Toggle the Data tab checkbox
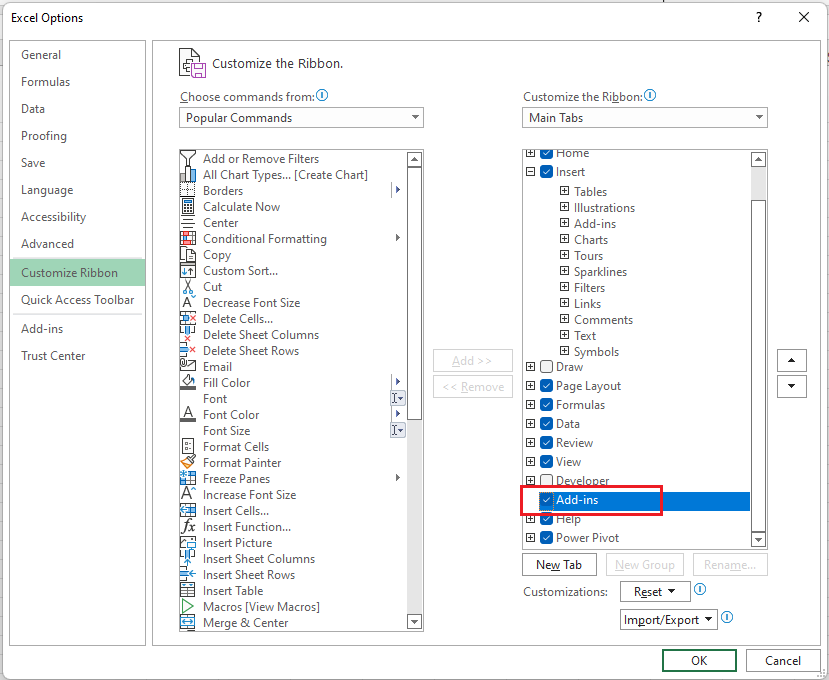The image size is (829, 680). click(547, 424)
